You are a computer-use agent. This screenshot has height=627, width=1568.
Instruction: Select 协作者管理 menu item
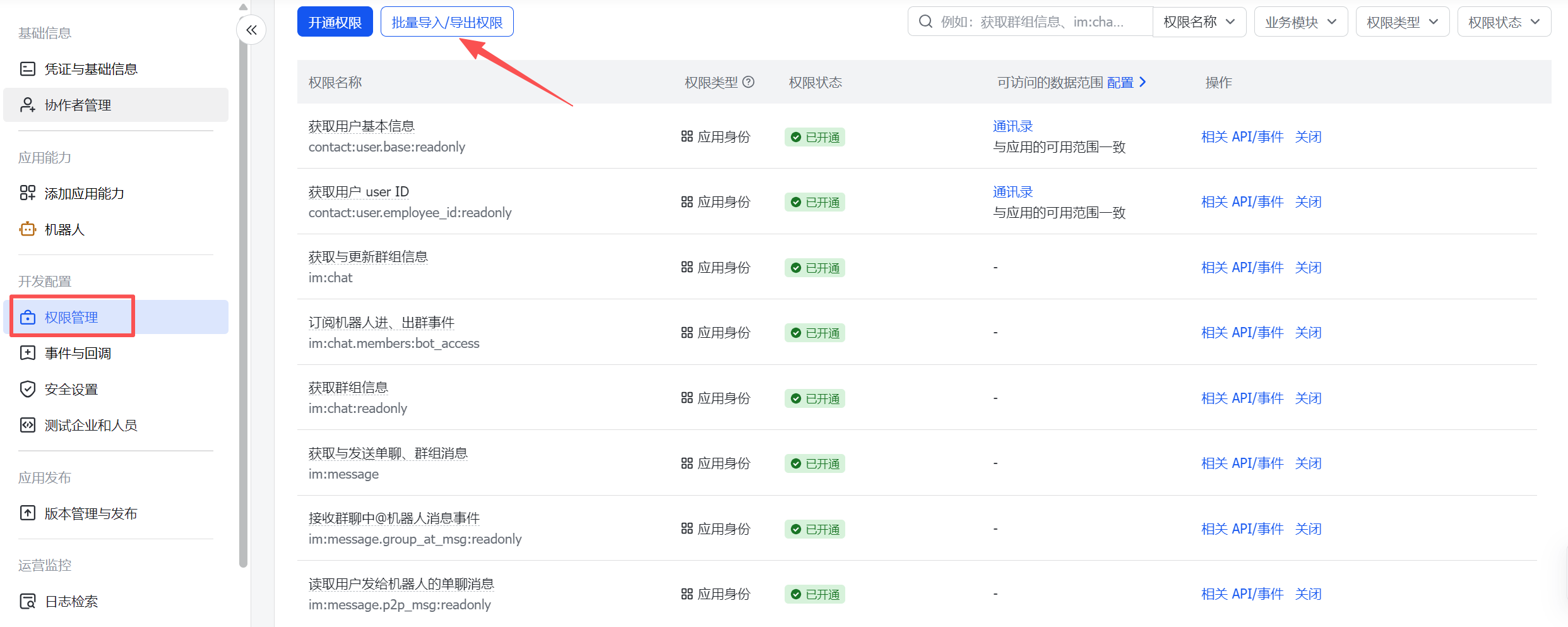[78, 105]
